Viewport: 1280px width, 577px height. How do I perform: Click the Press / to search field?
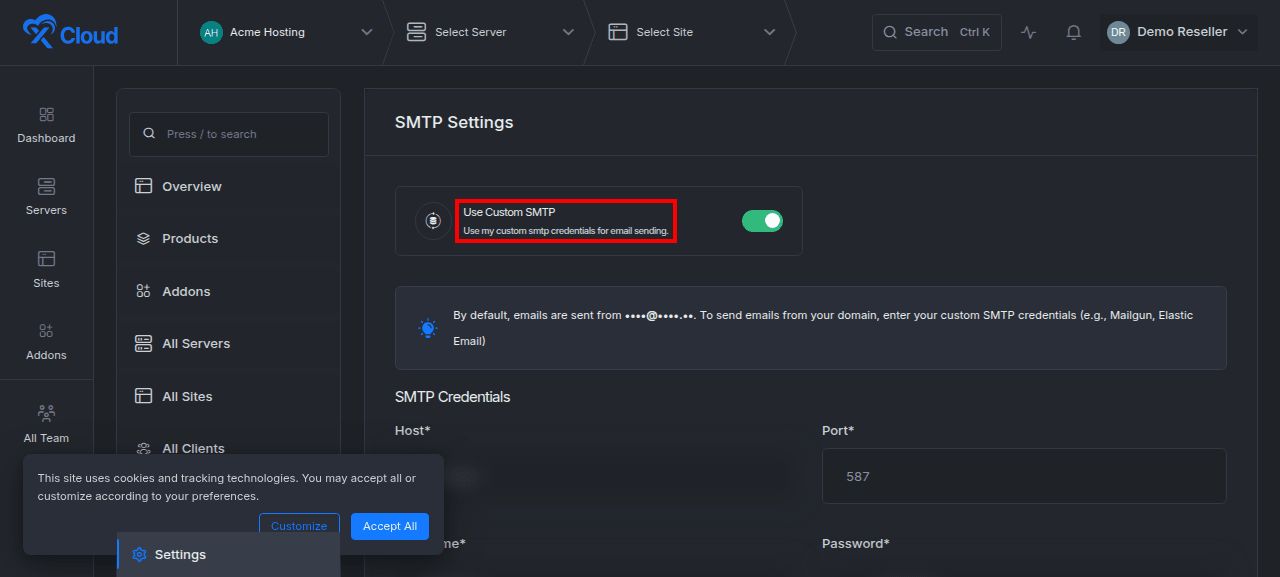point(229,134)
